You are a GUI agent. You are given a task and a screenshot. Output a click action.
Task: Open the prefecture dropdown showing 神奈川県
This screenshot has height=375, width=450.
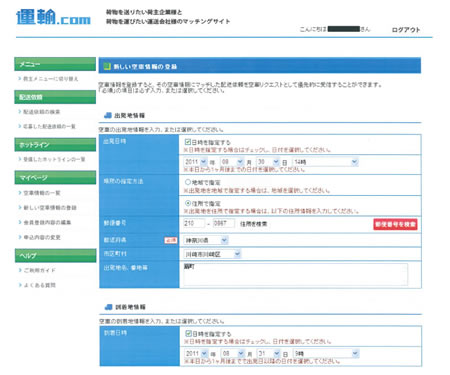[206, 240]
